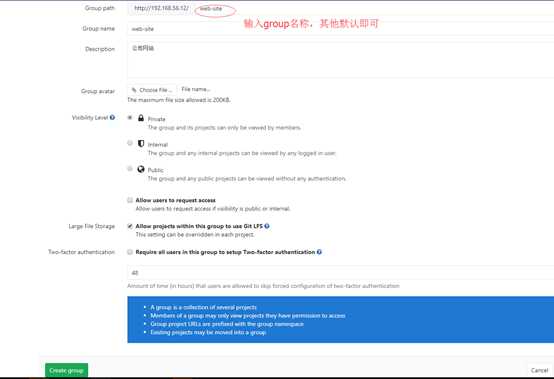554x379 pixels.
Task: Click the Create group button
Action: coord(66,370)
